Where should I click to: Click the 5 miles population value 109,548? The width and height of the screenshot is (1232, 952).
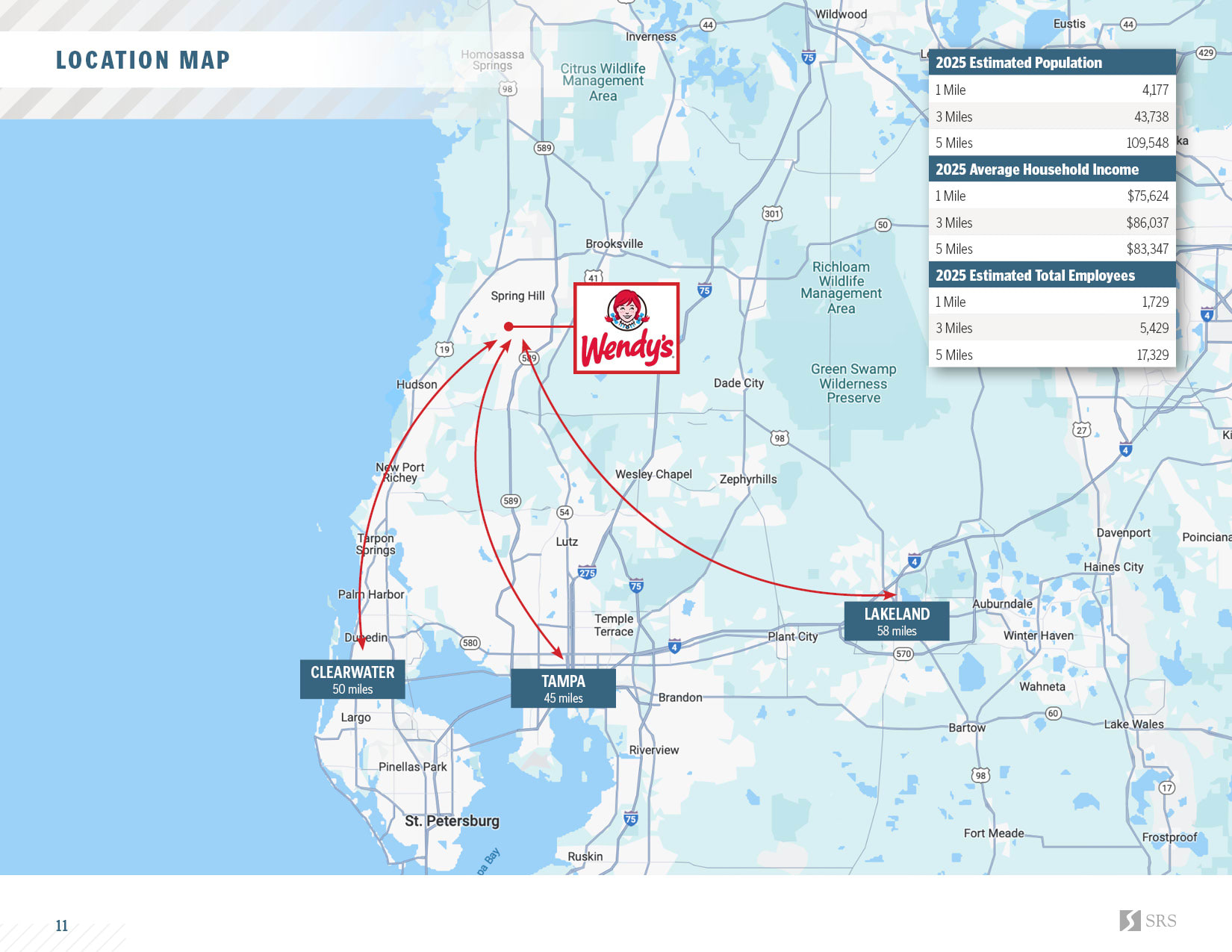coord(1148,143)
